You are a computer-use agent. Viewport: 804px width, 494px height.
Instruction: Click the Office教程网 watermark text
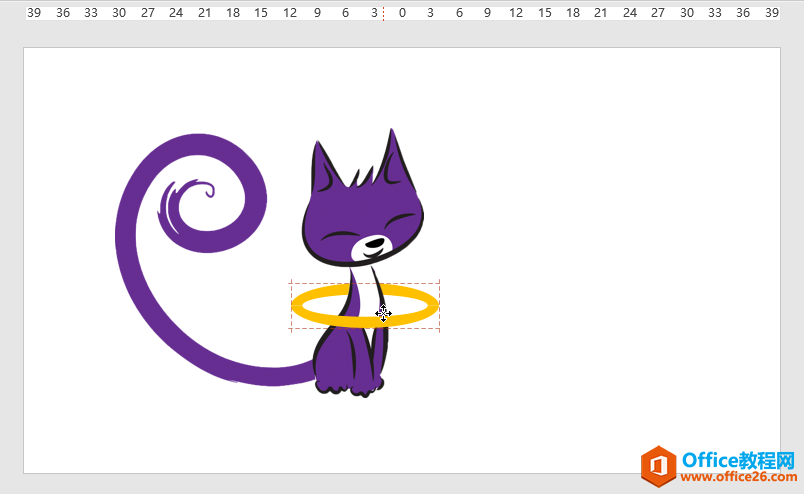(x=738, y=460)
